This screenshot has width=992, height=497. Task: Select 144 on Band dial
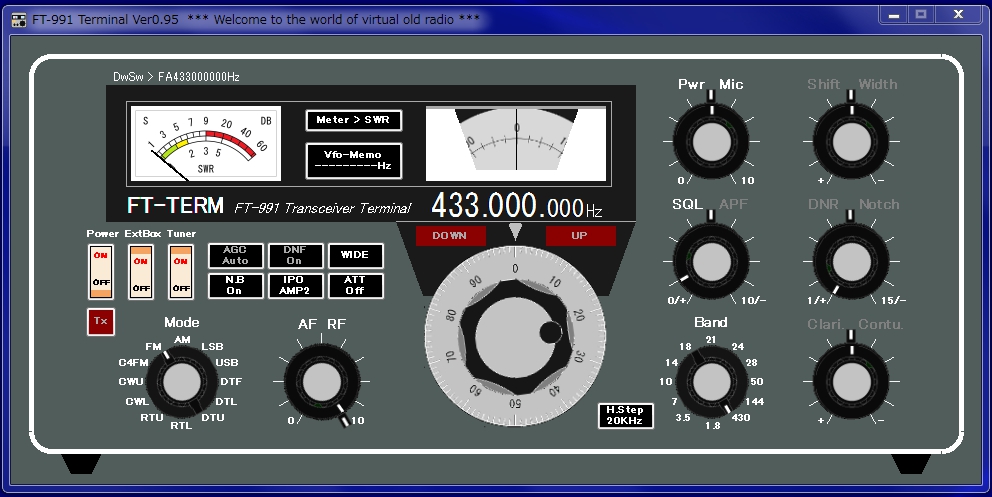(x=755, y=402)
